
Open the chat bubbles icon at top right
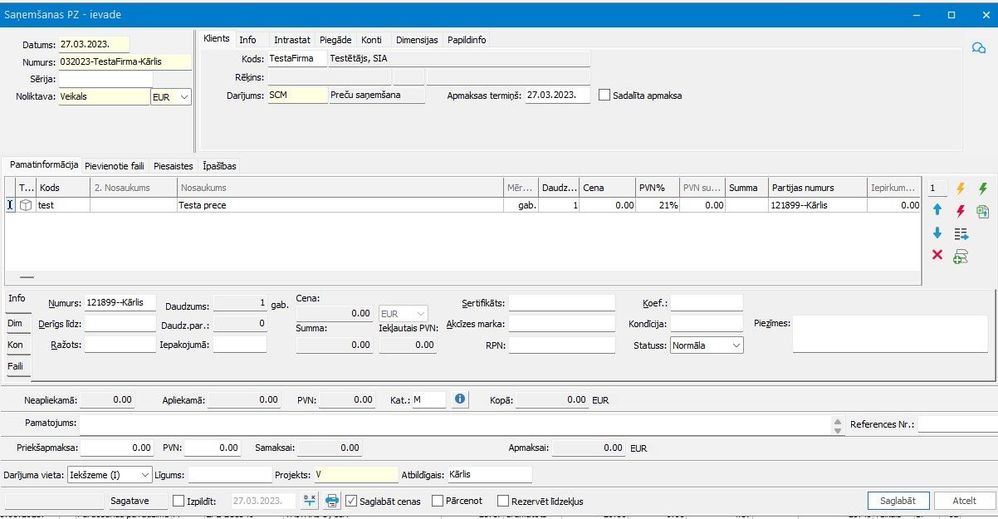click(978, 48)
